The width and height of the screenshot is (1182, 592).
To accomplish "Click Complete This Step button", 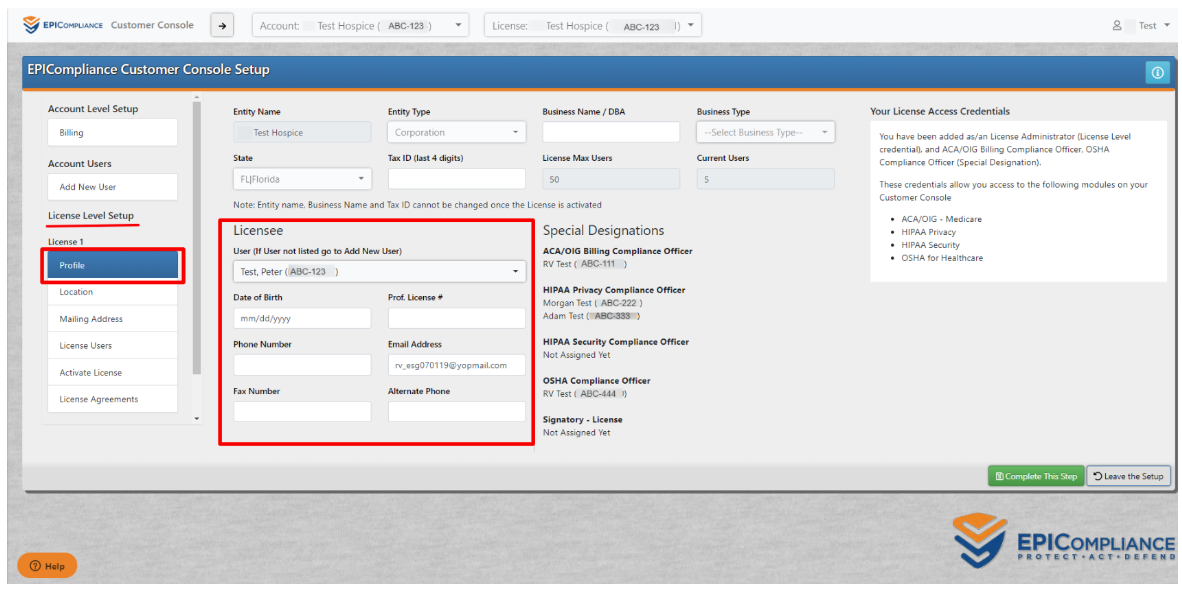I will [1036, 476].
